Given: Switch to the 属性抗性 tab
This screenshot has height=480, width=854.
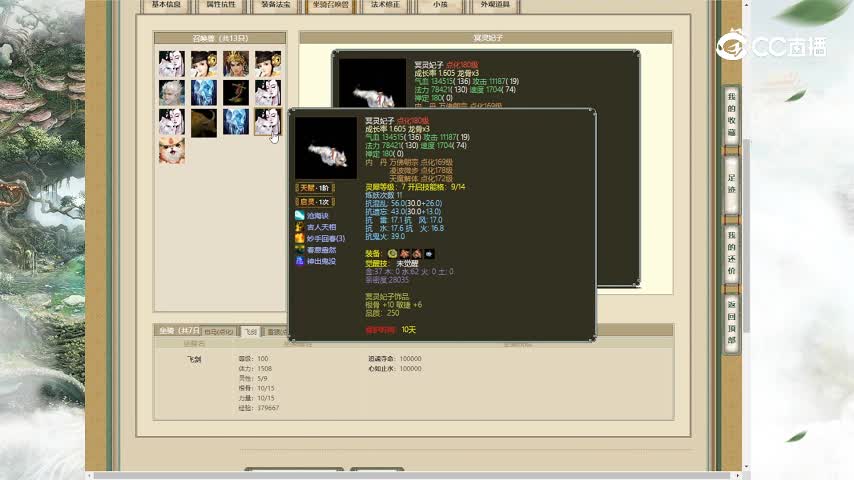Looking at the screenshot, I should 220,6.
